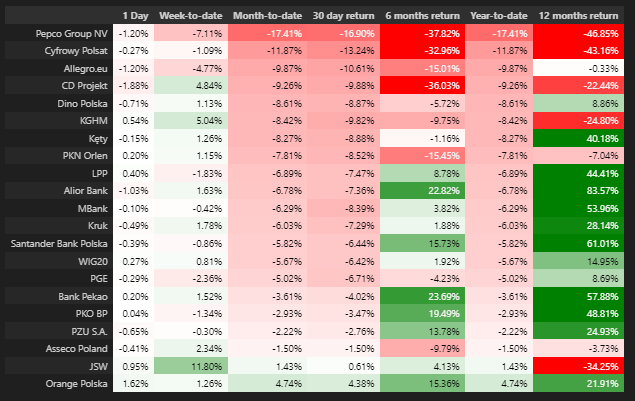Click the Santander Bank Polska row label
The width and height of the screenshot is (635, 401).
click(59, 243)
